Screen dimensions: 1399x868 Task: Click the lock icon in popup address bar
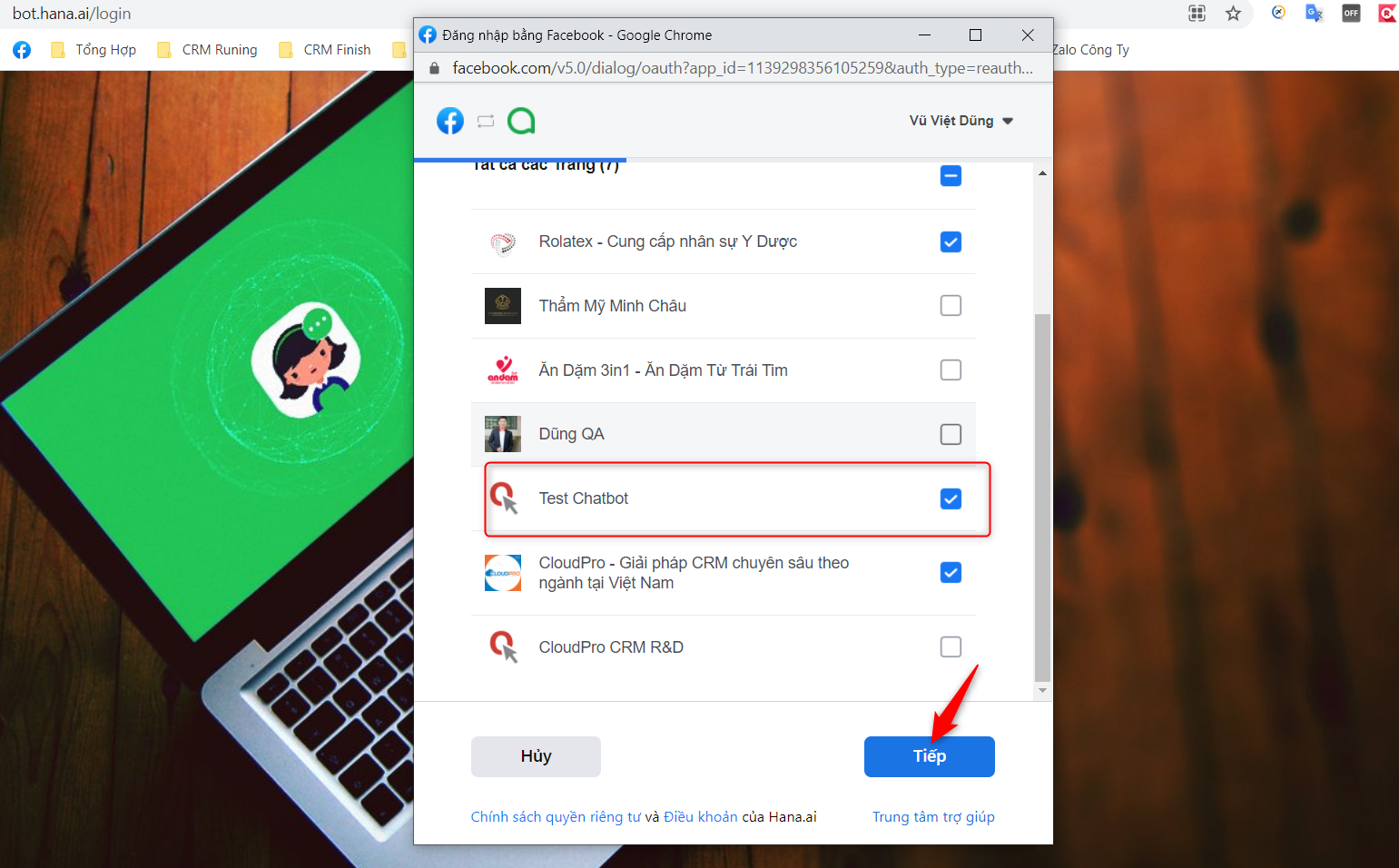tap(434, 68)
